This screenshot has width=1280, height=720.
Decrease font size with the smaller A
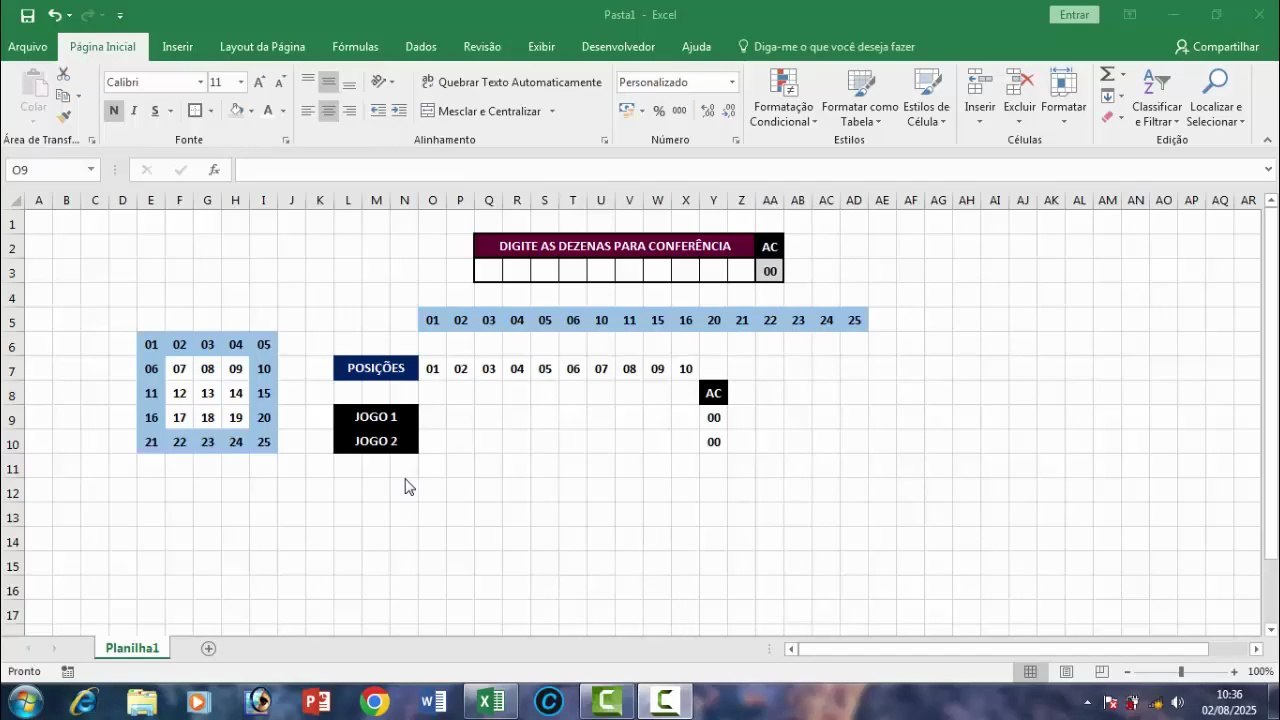pyautogui.click(x=279, y=82)
